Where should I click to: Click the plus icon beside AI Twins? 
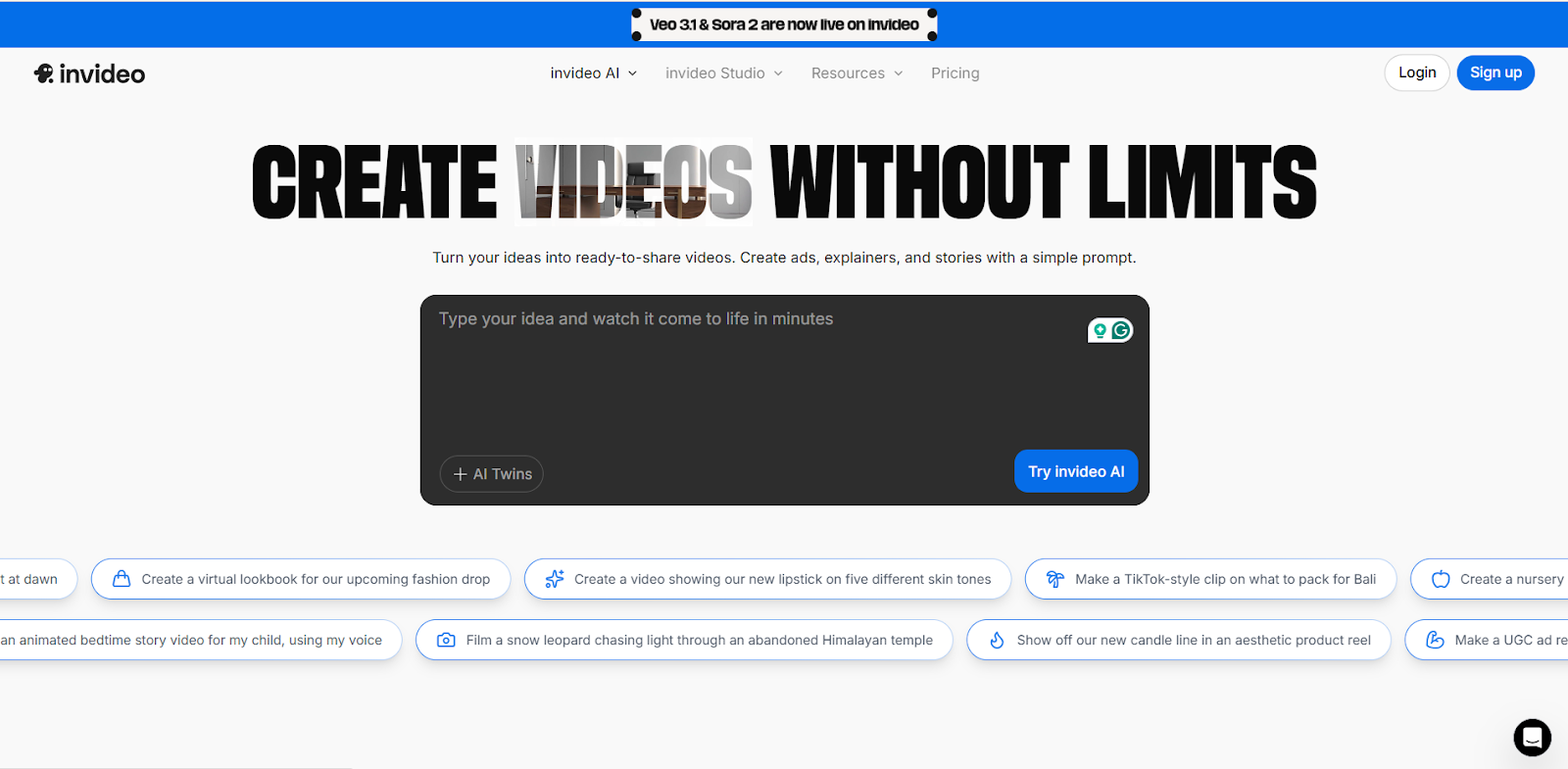tap(460, 474)
